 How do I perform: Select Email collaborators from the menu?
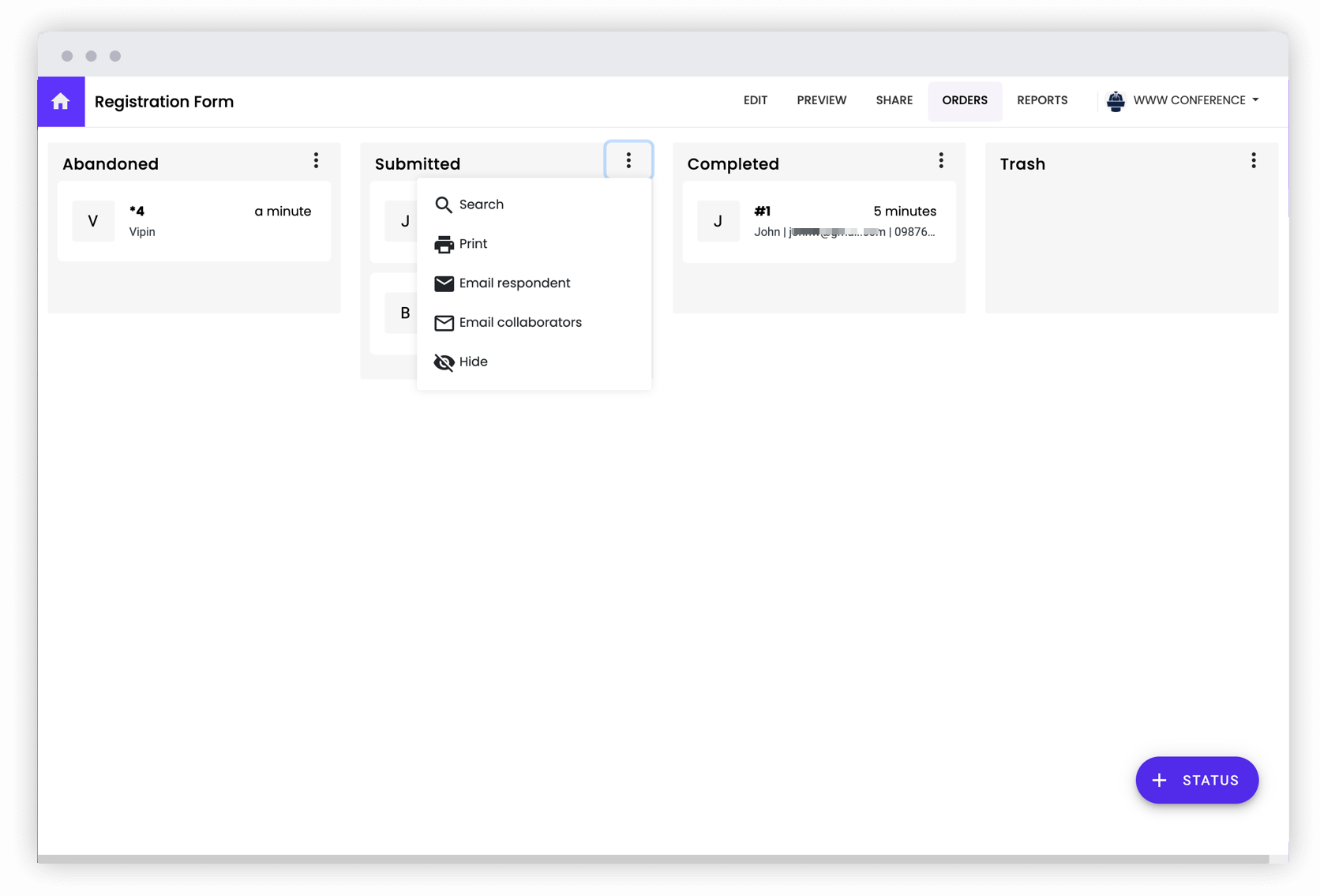(521, 322)
